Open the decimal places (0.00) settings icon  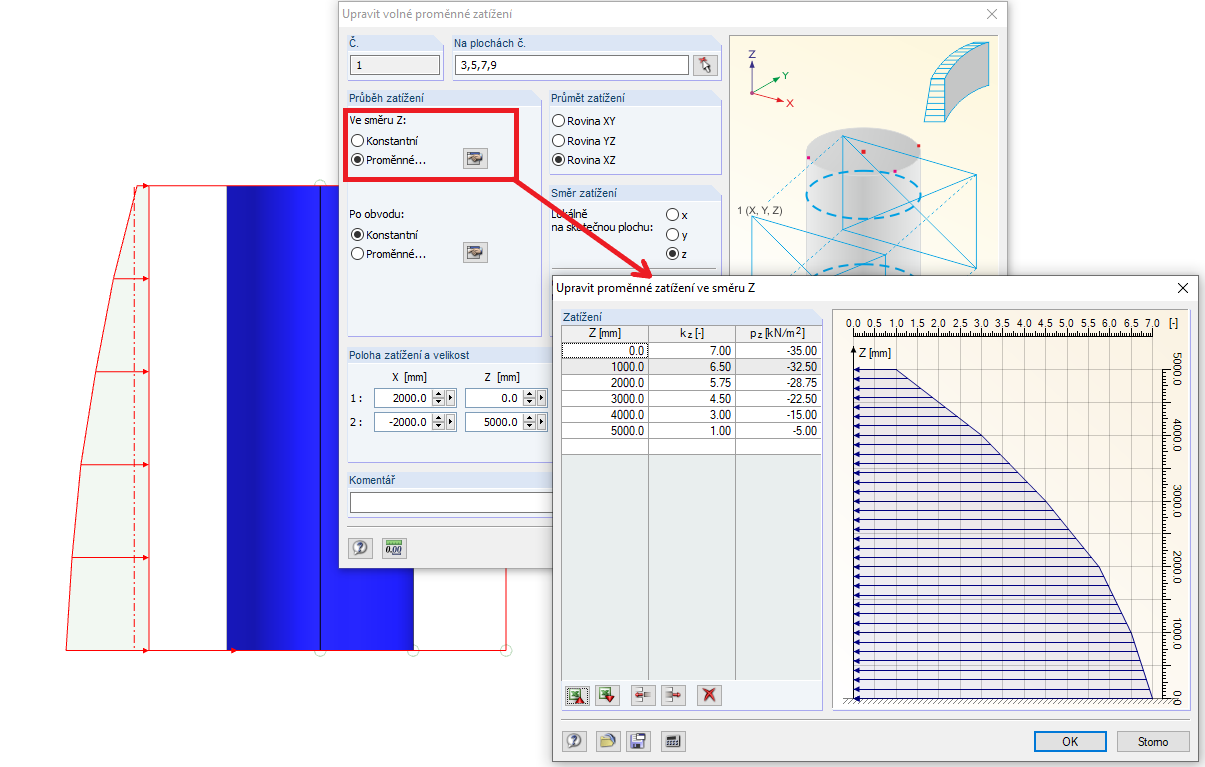pyautogui.click(x=394, y=547)
